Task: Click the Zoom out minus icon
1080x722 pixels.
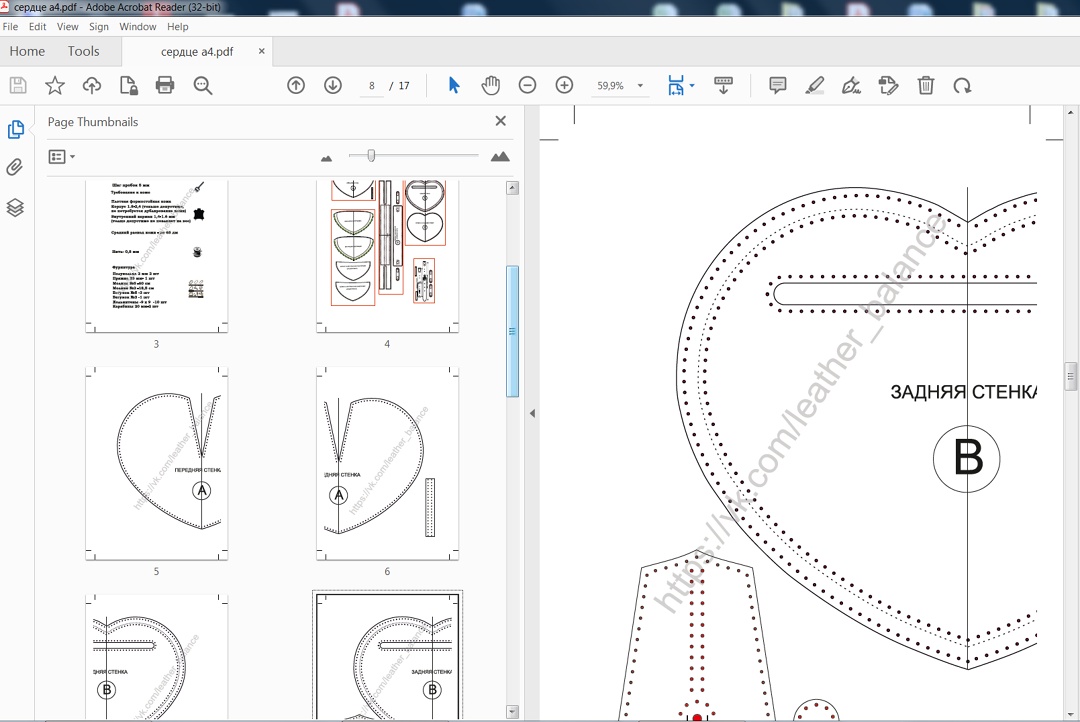Action: click(527, 86)
